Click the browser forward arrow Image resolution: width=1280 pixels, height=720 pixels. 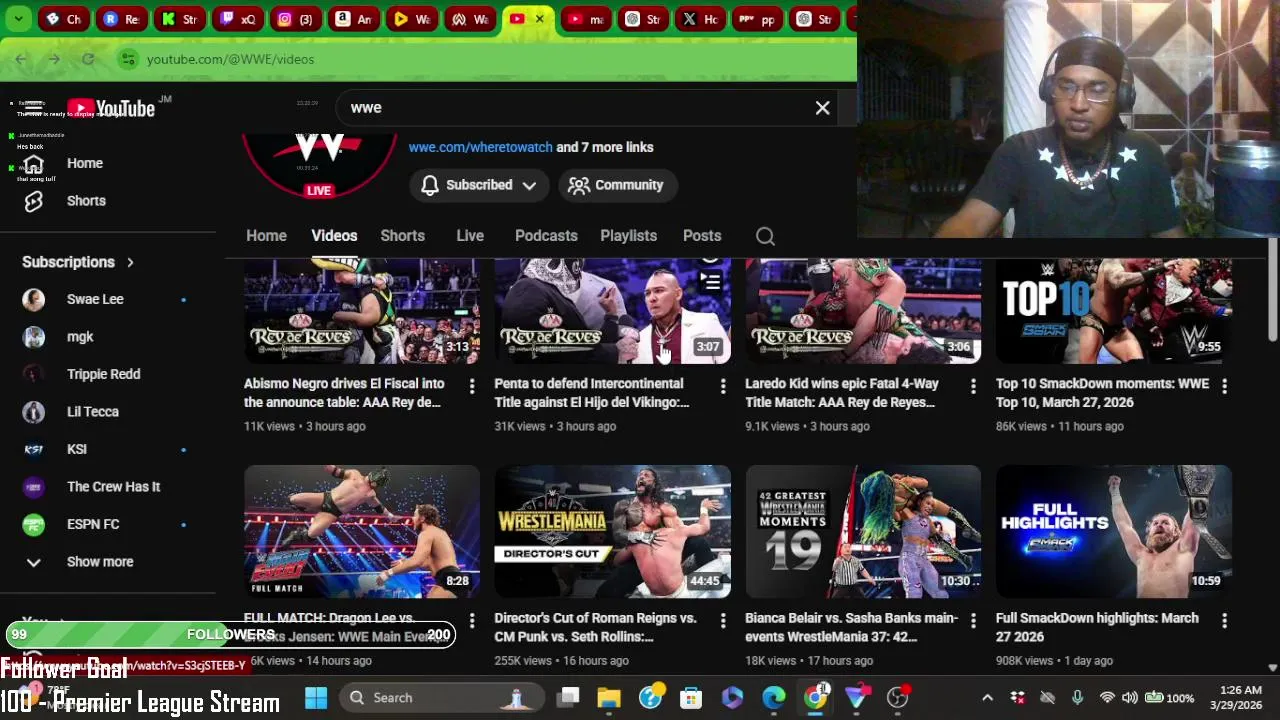[x=54, y=59]
